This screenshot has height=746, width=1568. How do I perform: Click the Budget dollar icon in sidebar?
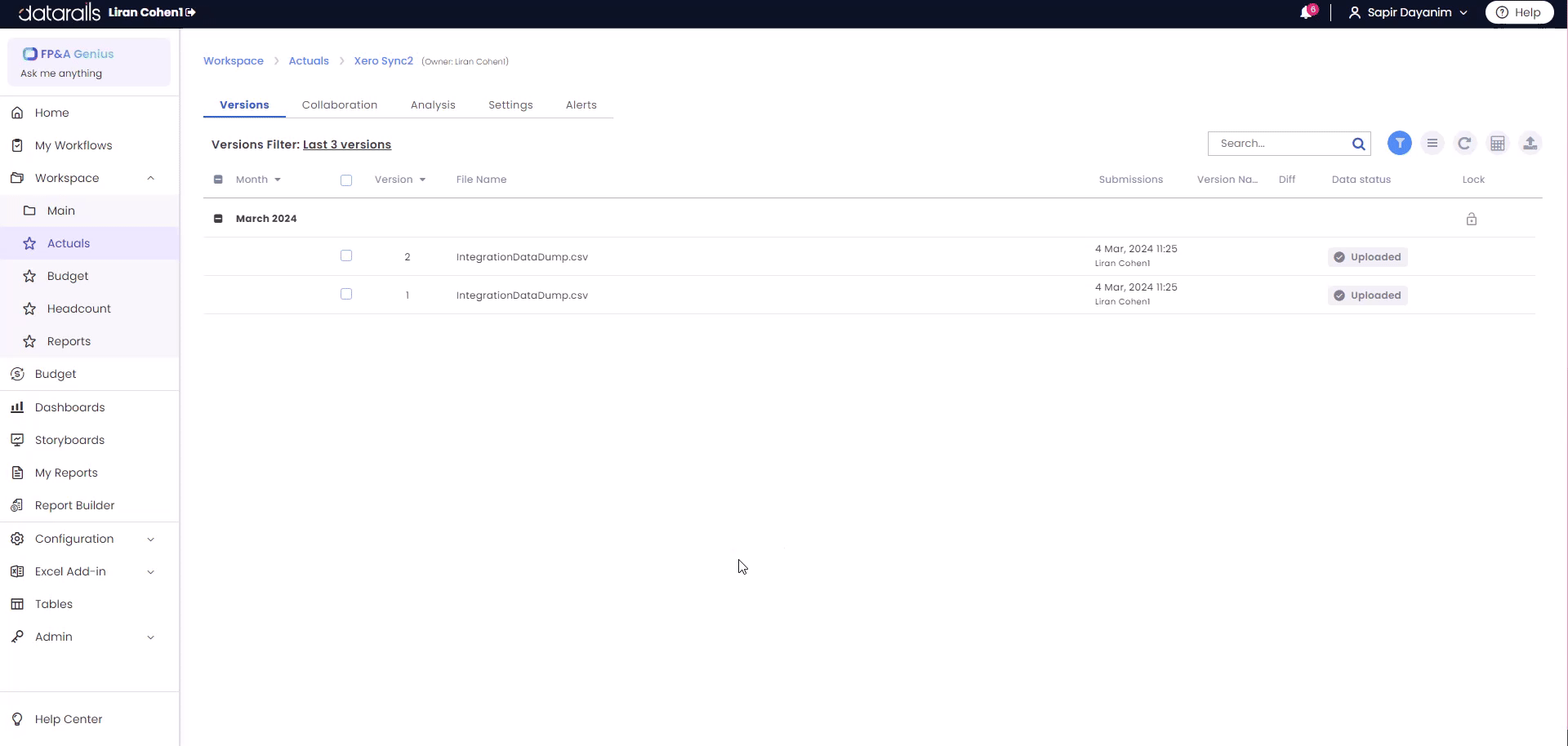(17, 374)
